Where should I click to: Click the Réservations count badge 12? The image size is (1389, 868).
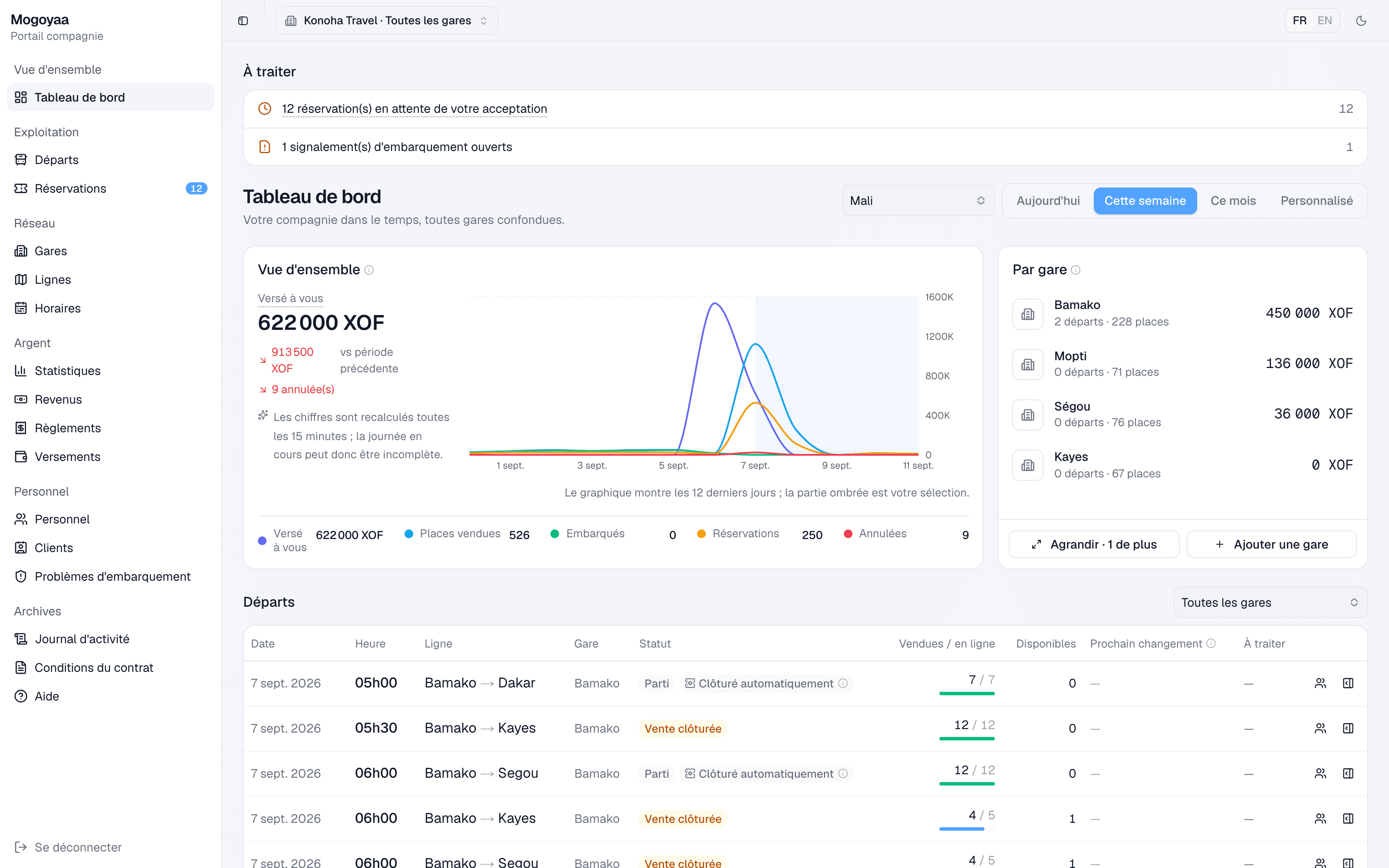[x=196, y=188]
